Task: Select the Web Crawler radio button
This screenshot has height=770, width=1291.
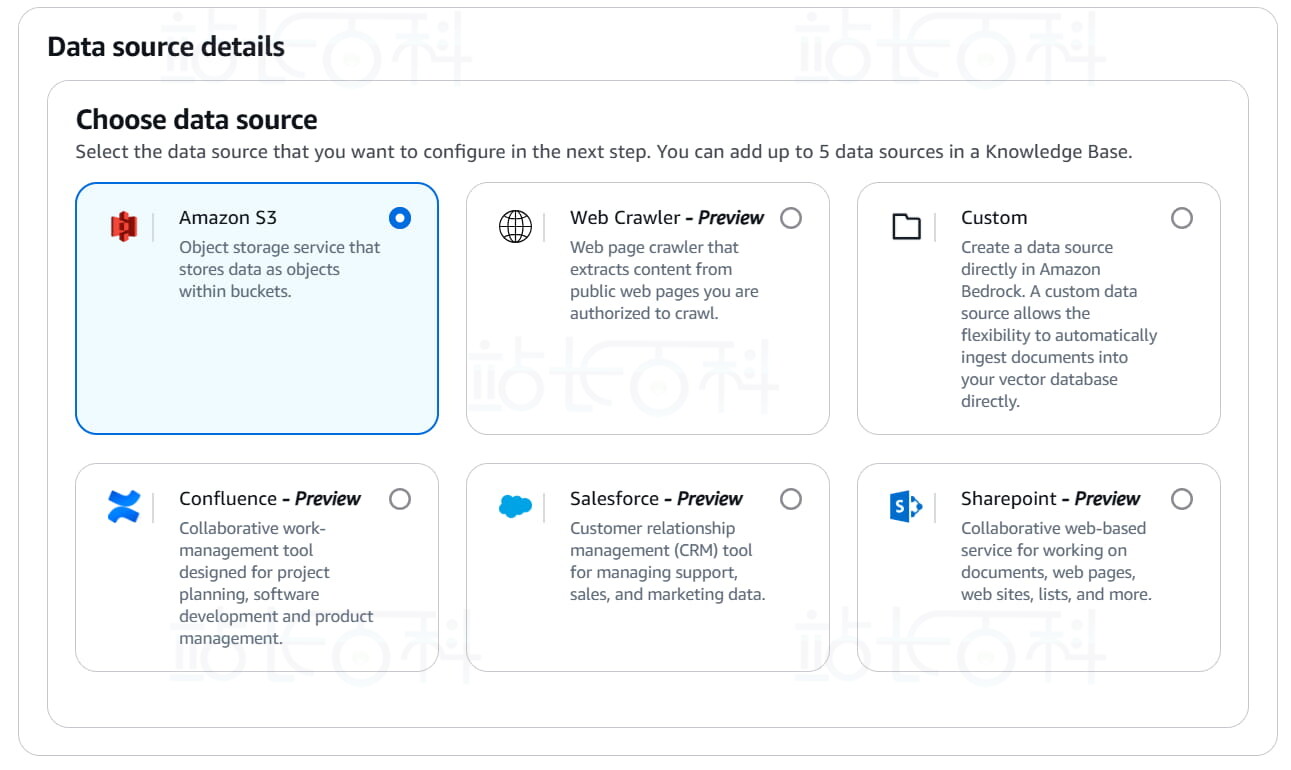Action: click(791, 218)
